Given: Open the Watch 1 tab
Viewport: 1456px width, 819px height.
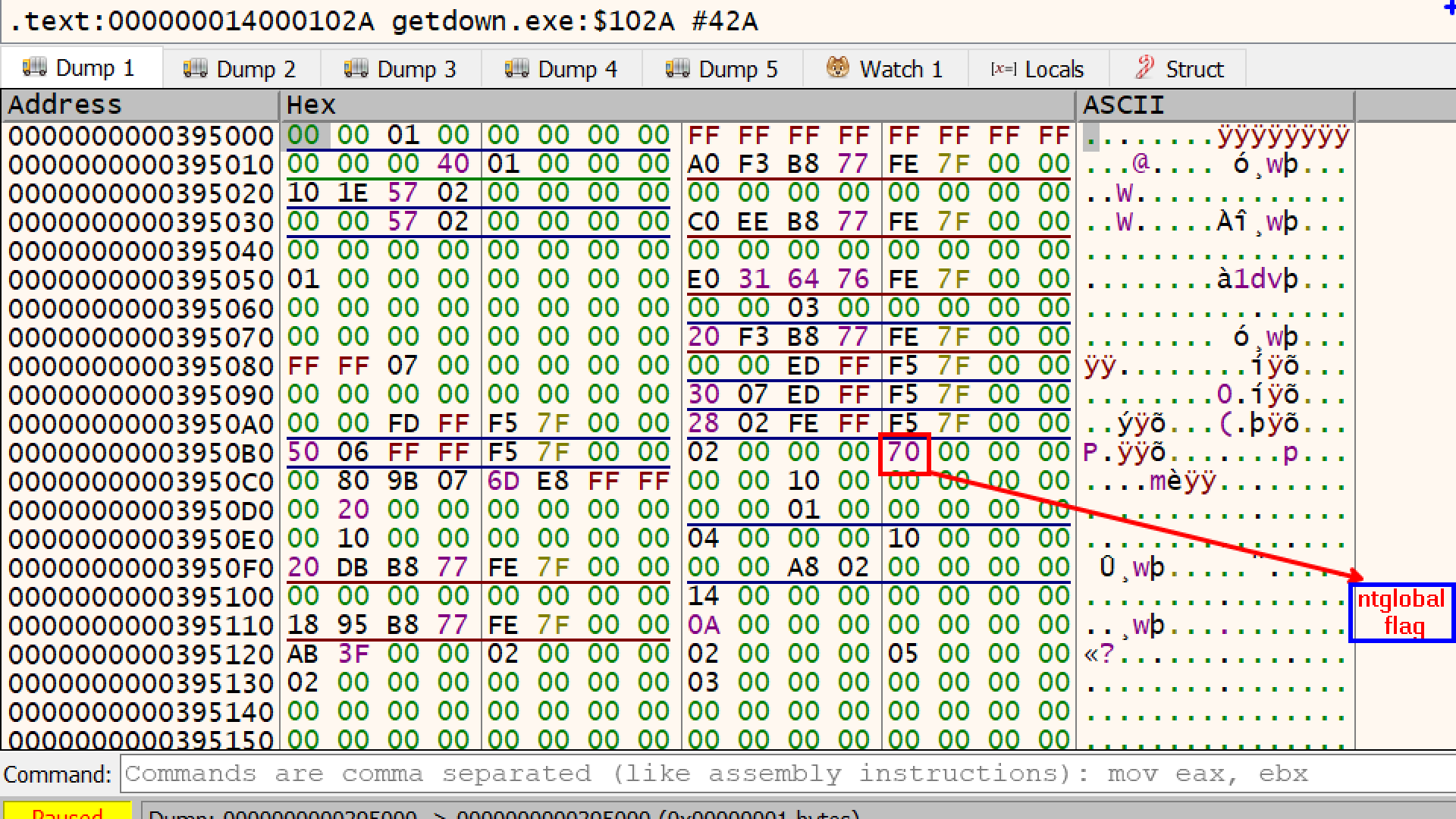Looking at the screenshot, I should point(900,70).
